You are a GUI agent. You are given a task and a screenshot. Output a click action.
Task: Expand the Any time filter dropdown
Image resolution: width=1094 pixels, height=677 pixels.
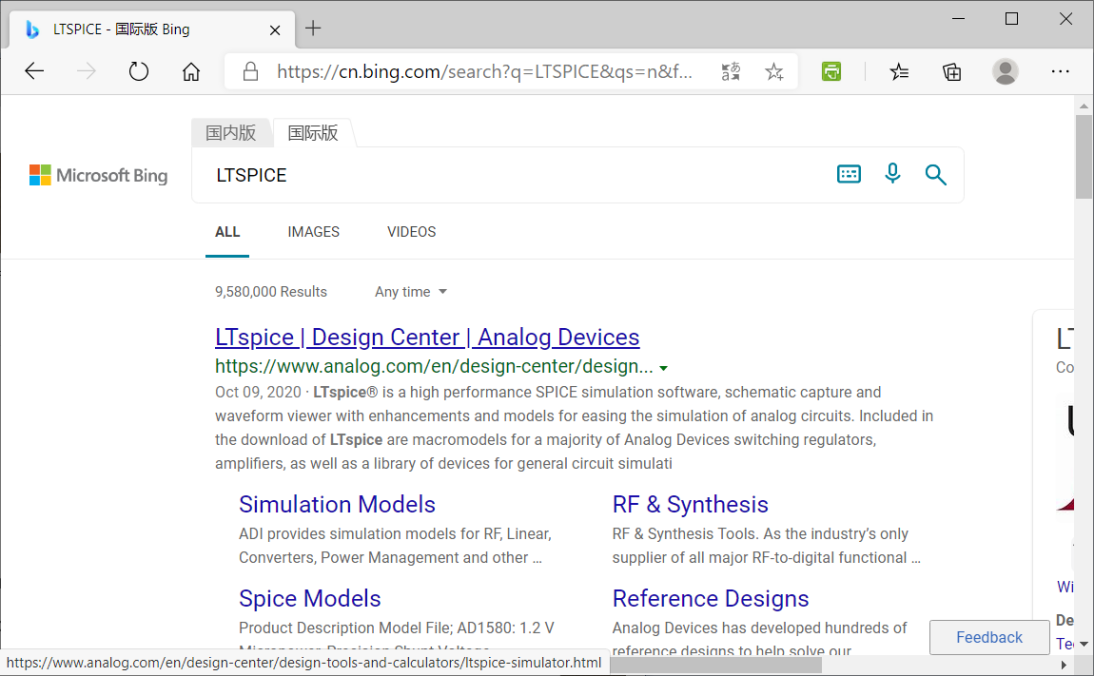tap(410, 292)
